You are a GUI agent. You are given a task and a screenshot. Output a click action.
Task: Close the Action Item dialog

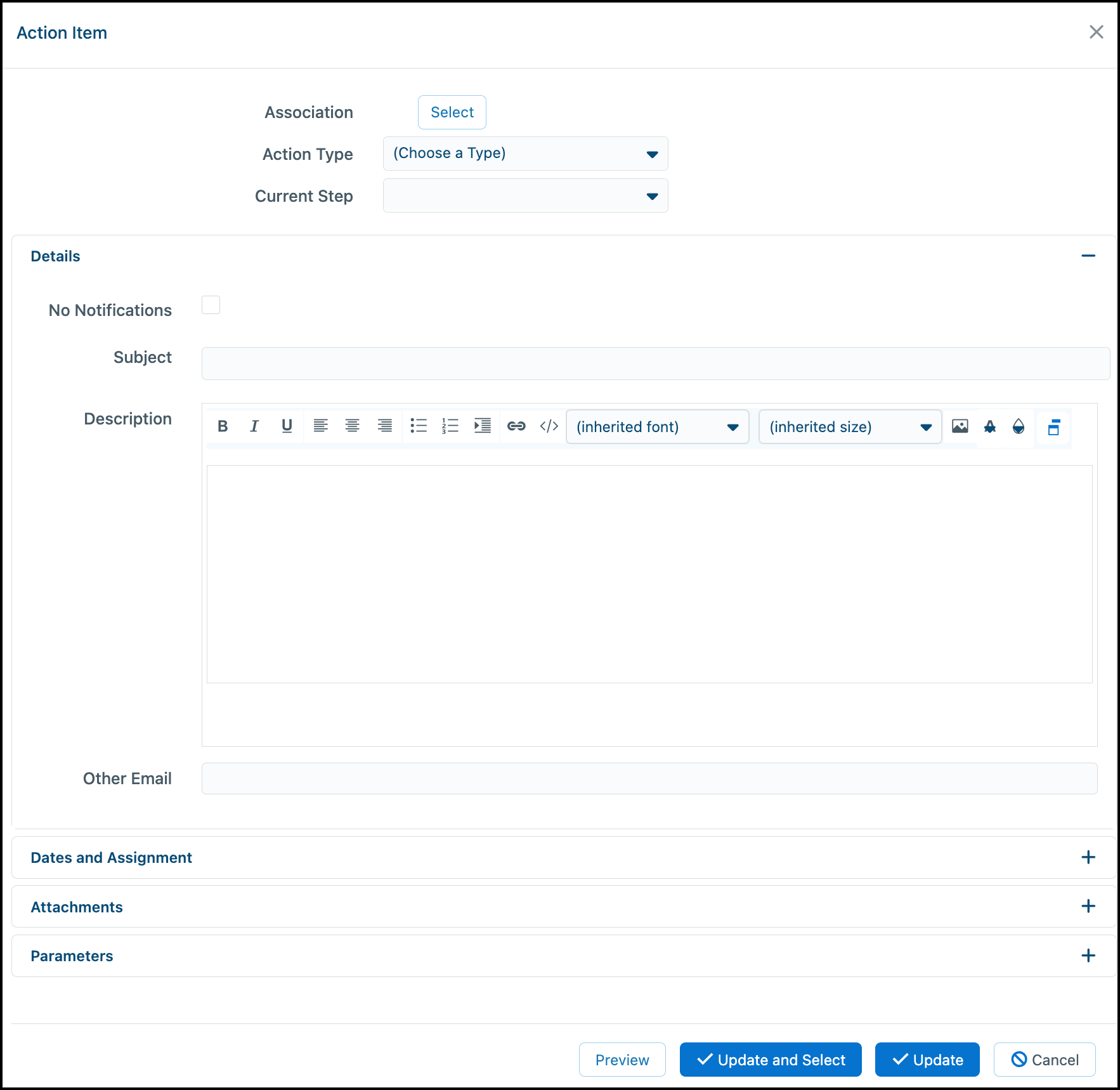1097,32
